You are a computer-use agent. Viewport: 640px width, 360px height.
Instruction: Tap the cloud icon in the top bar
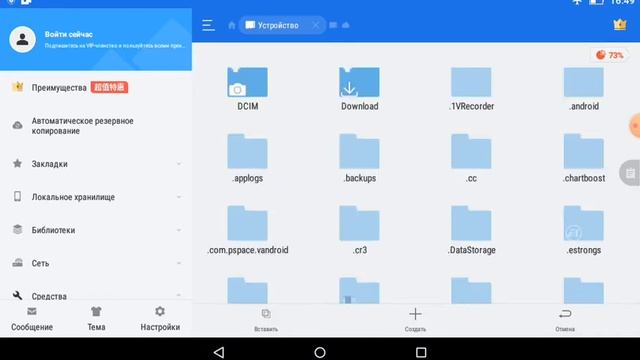coord(346,25)
